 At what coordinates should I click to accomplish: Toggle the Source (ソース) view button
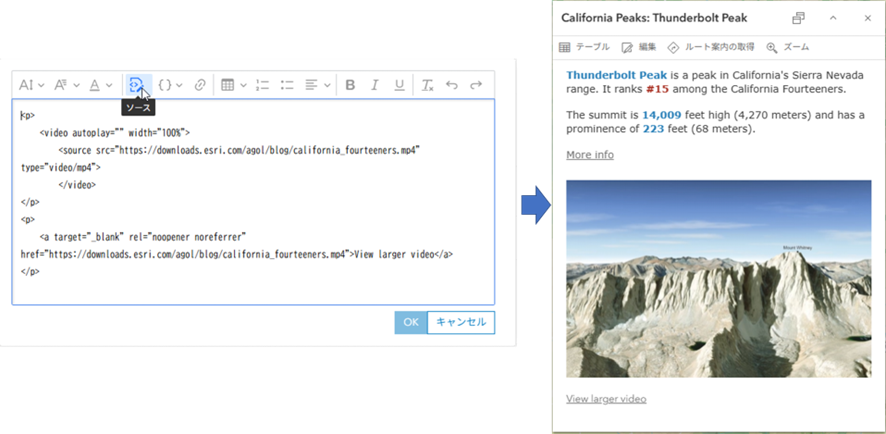click(138, 85)
